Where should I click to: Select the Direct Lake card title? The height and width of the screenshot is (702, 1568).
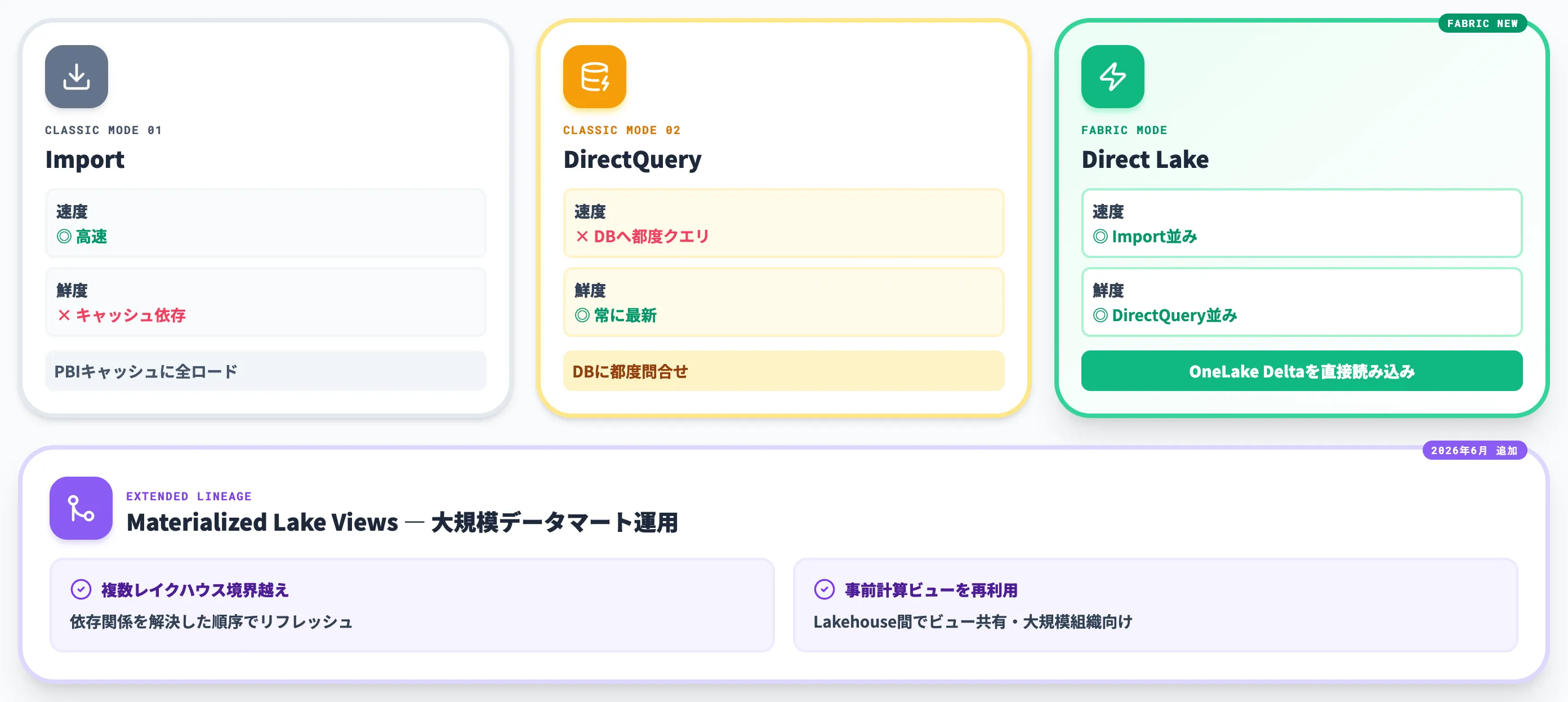click(1145, 159)
